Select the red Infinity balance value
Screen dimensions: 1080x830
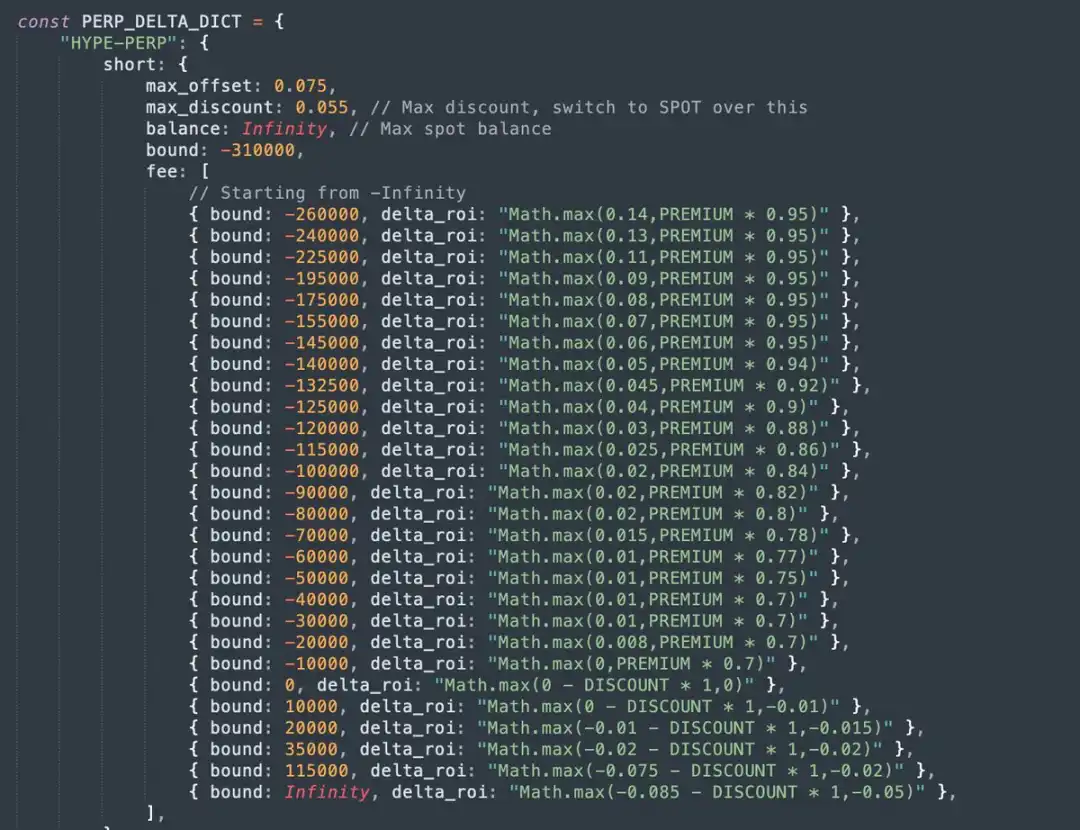(x=284, y=128)
